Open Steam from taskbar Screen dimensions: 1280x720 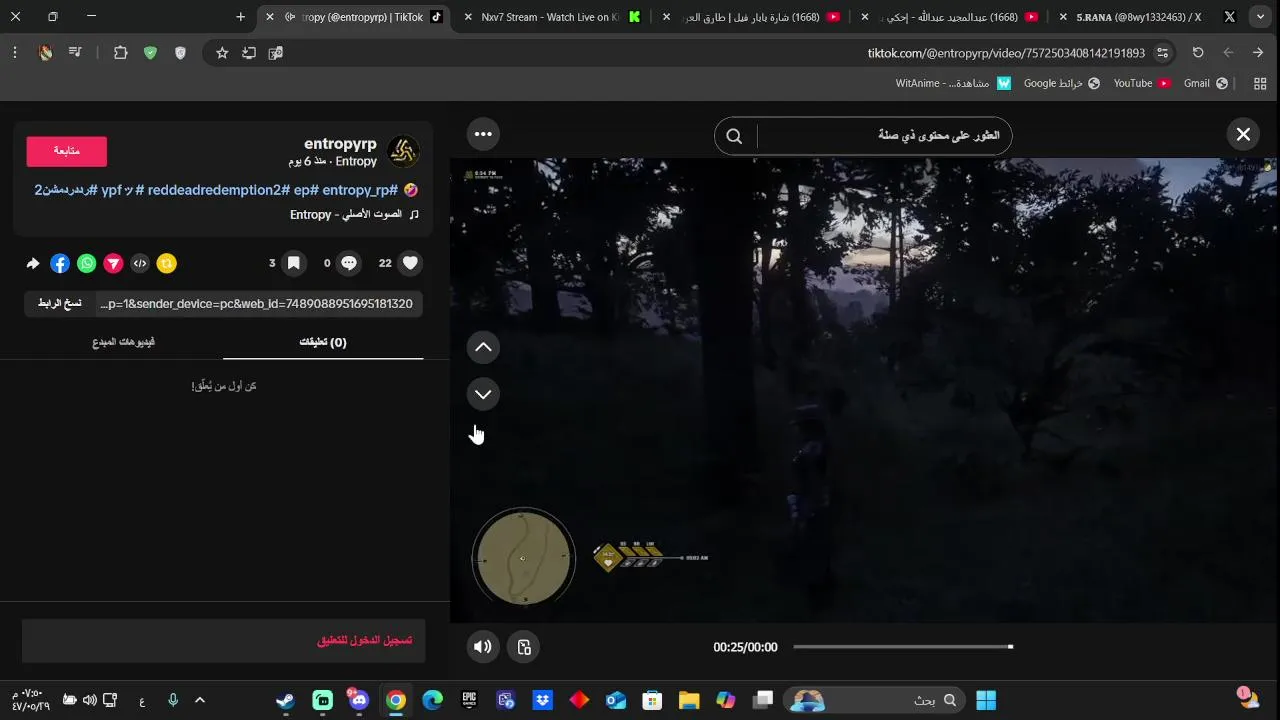click(x=286, y=700)
